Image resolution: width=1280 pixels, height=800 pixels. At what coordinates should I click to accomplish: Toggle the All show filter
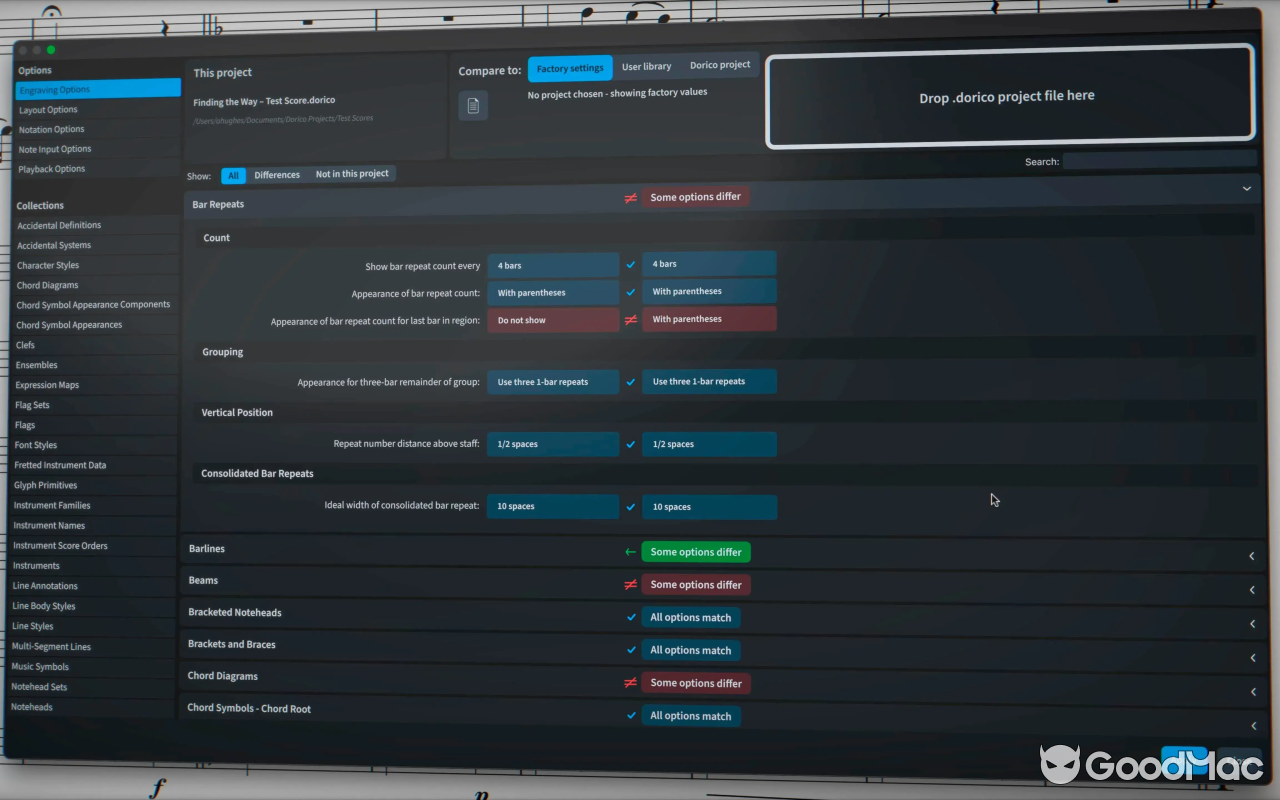pyautogui.click(x=233, y=174)
